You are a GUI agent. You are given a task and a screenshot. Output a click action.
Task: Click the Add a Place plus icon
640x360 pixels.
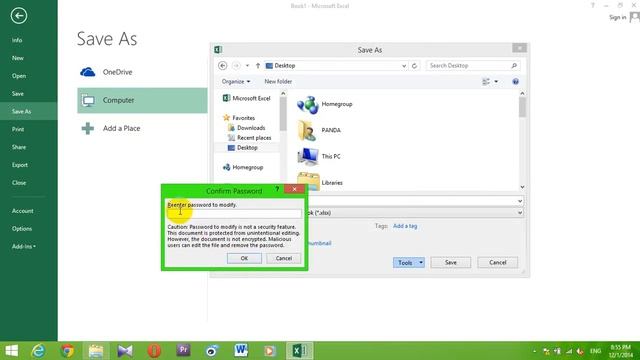coord(87,129)
